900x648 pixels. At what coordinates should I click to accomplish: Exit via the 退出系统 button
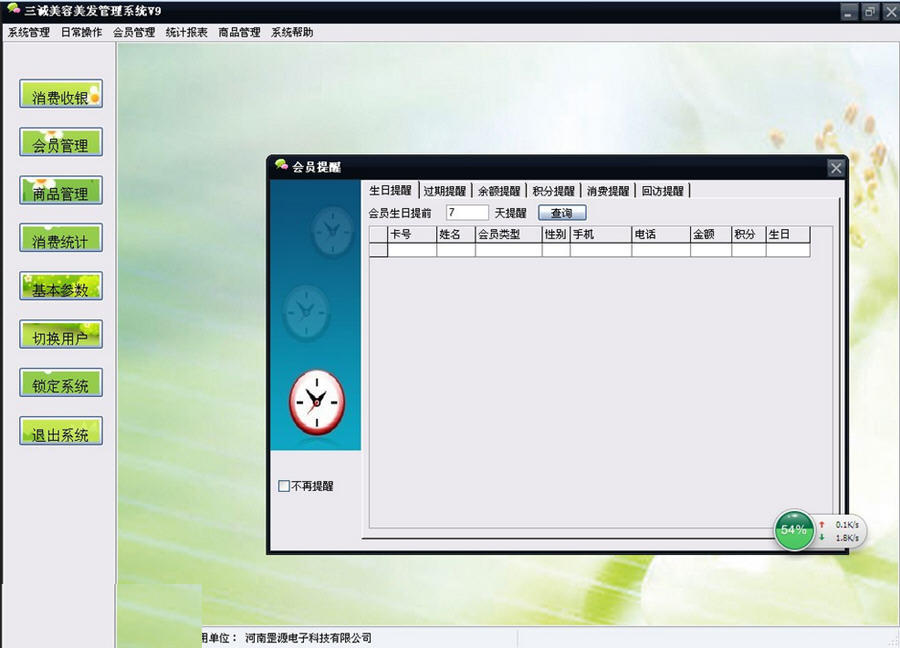[x=61, y=431]
